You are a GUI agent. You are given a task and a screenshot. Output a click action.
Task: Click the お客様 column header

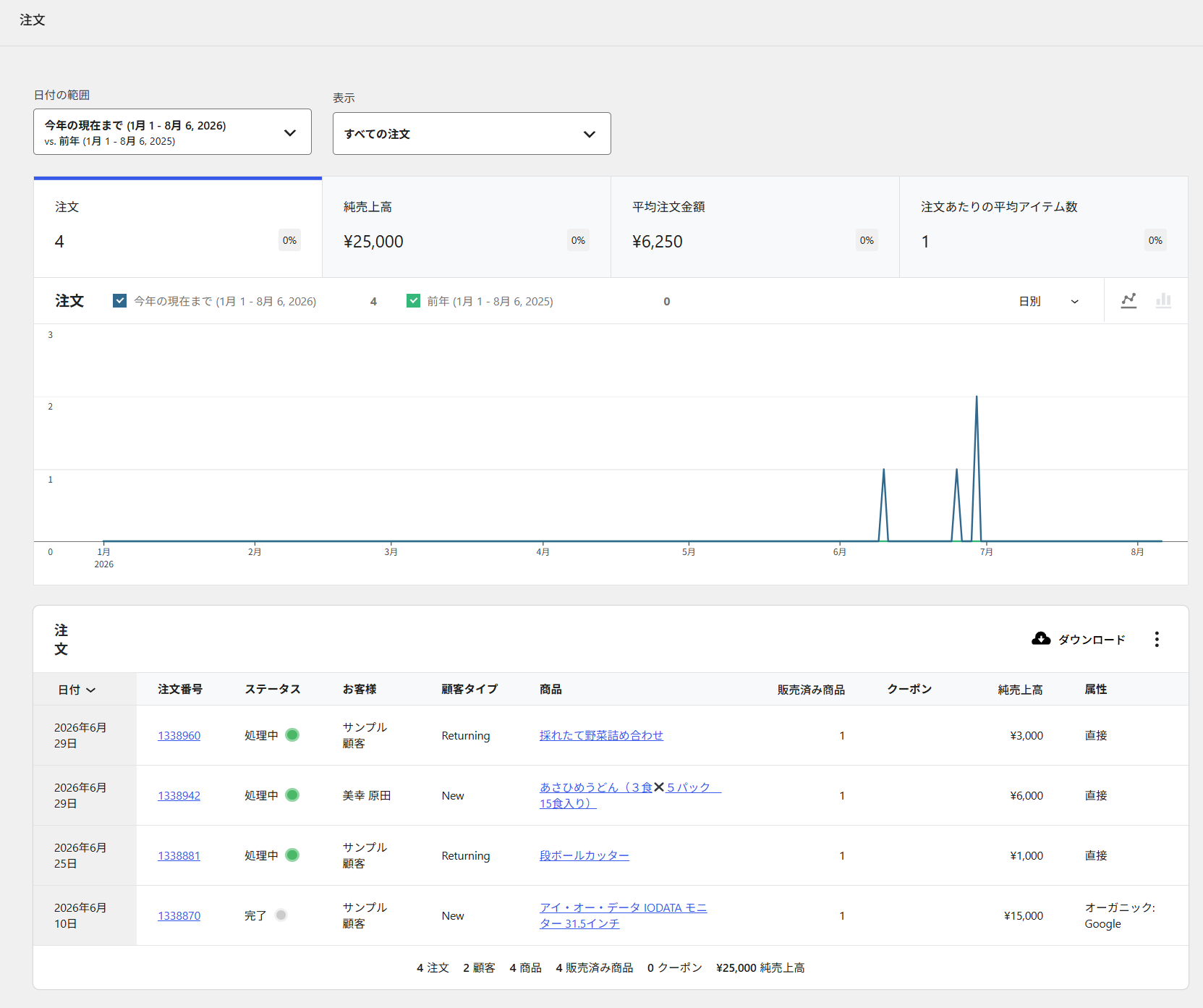tap(360, 689)
